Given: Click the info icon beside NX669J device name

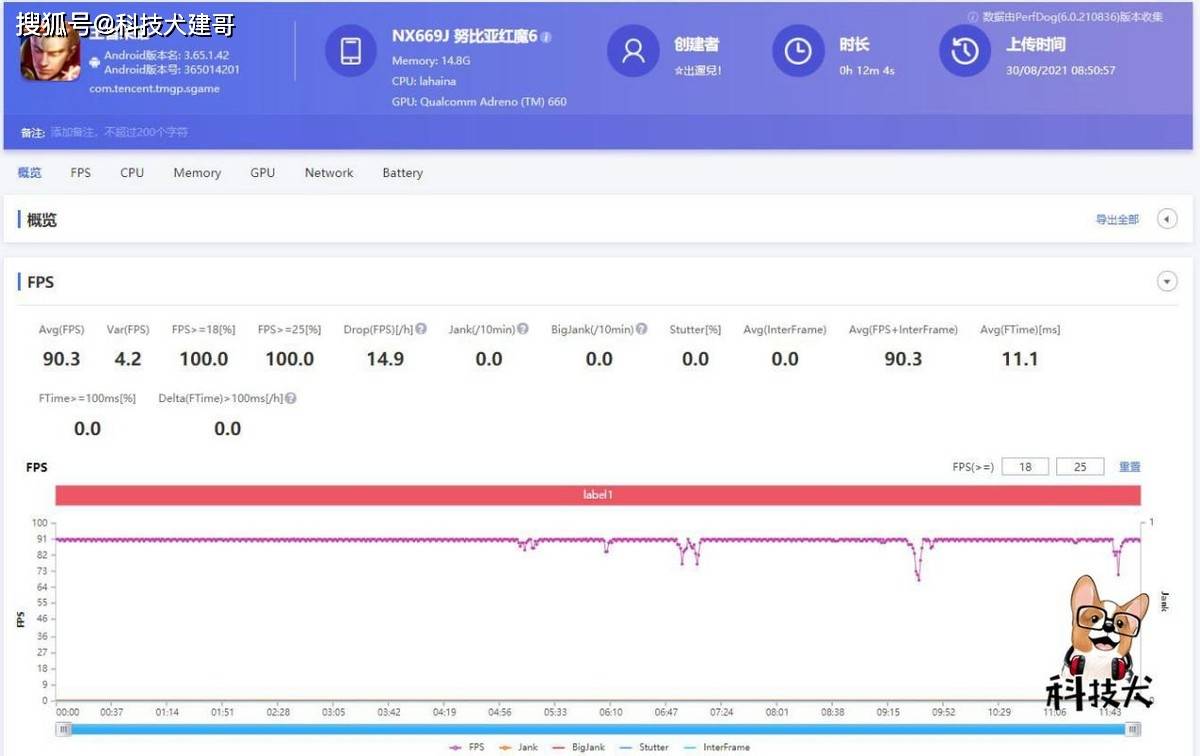Looking at the screenshot, I should click(x=547, y=36).
